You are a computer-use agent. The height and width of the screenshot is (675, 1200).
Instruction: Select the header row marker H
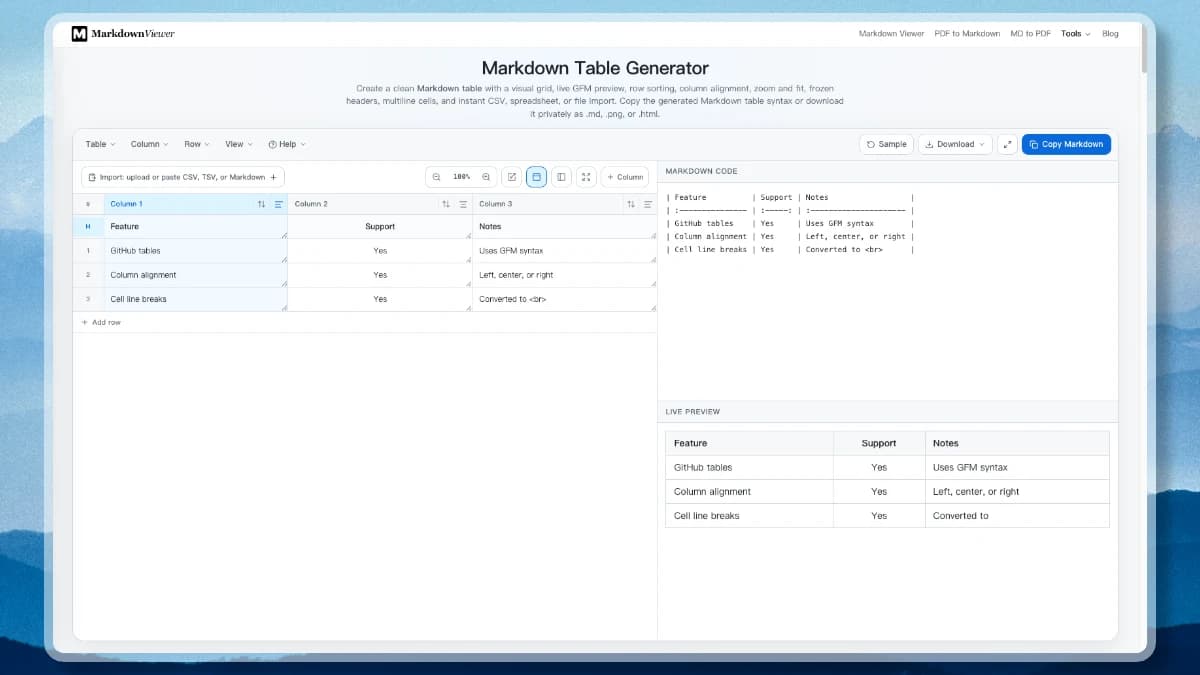coord(88,227)
